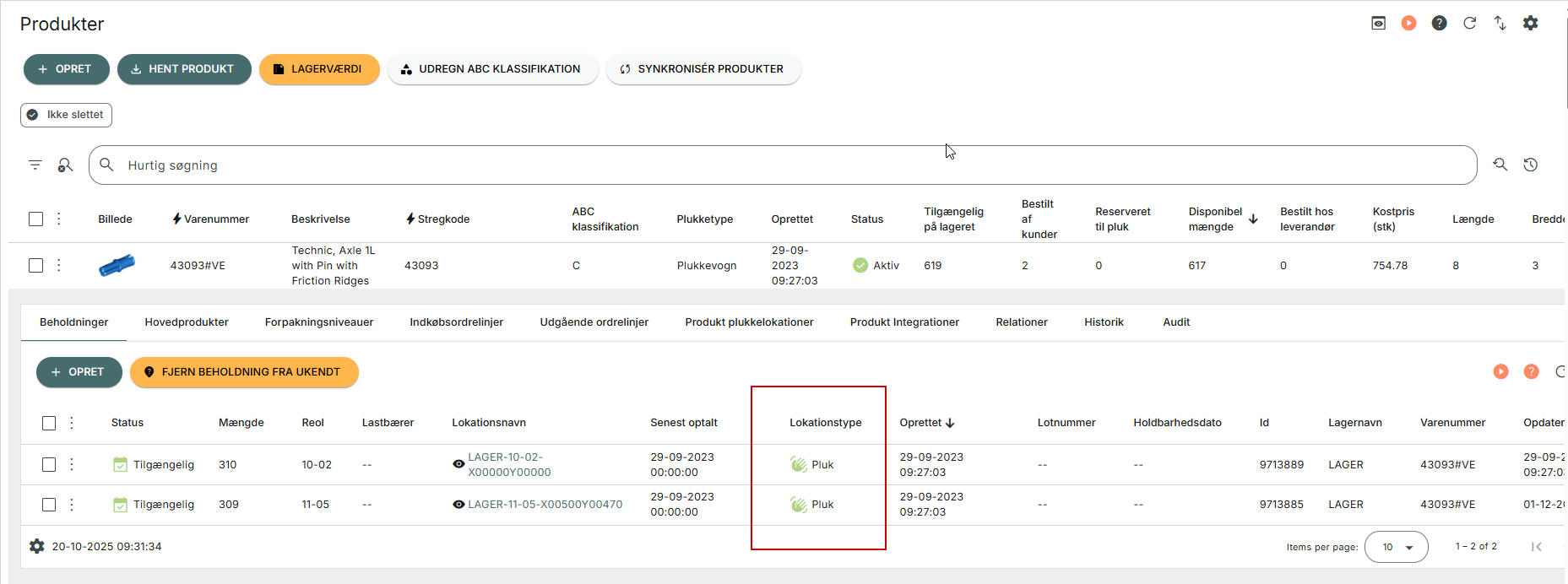
Task: Click the advanced user search icon
Action: click(65, 165)
